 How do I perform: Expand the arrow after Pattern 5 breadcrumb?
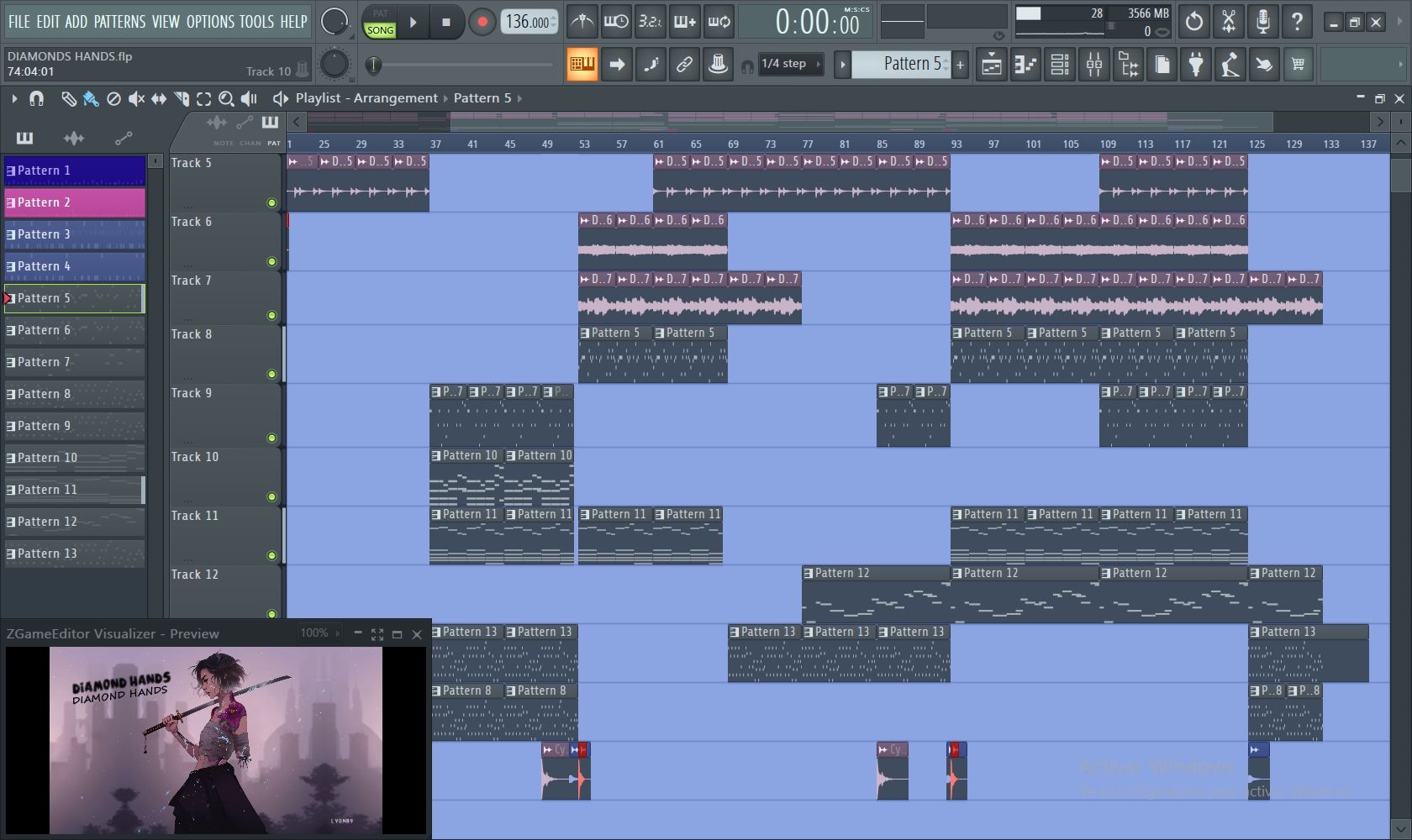coord(519,98)
